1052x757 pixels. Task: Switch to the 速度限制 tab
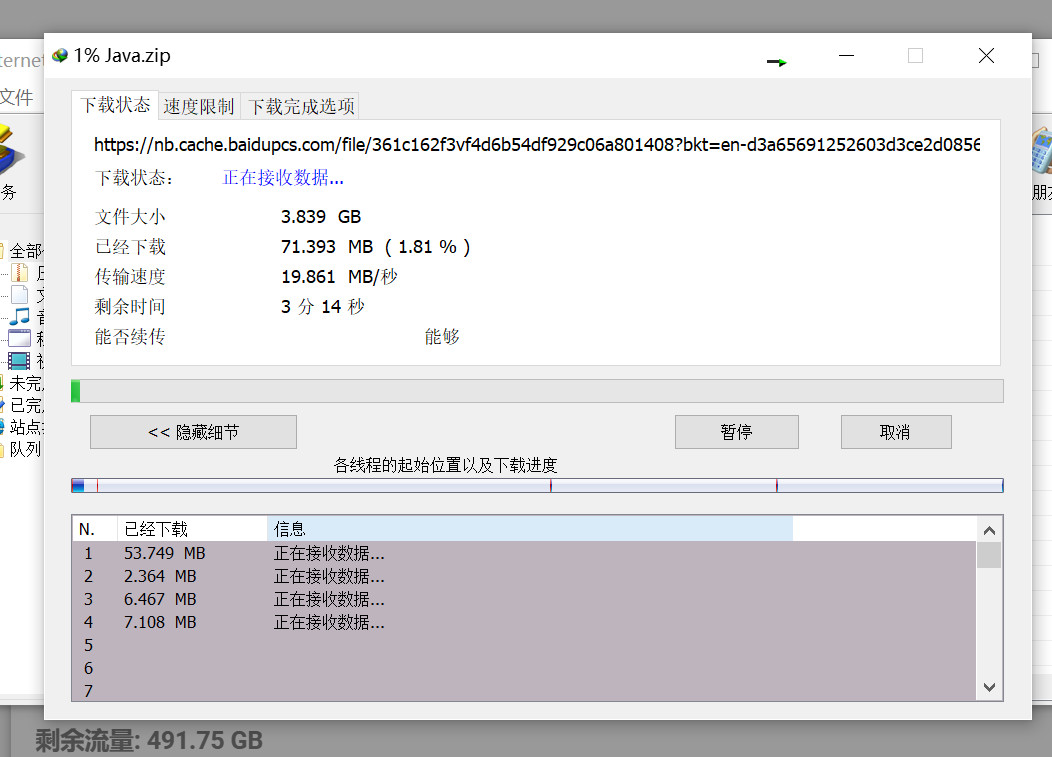pos(199,106)
